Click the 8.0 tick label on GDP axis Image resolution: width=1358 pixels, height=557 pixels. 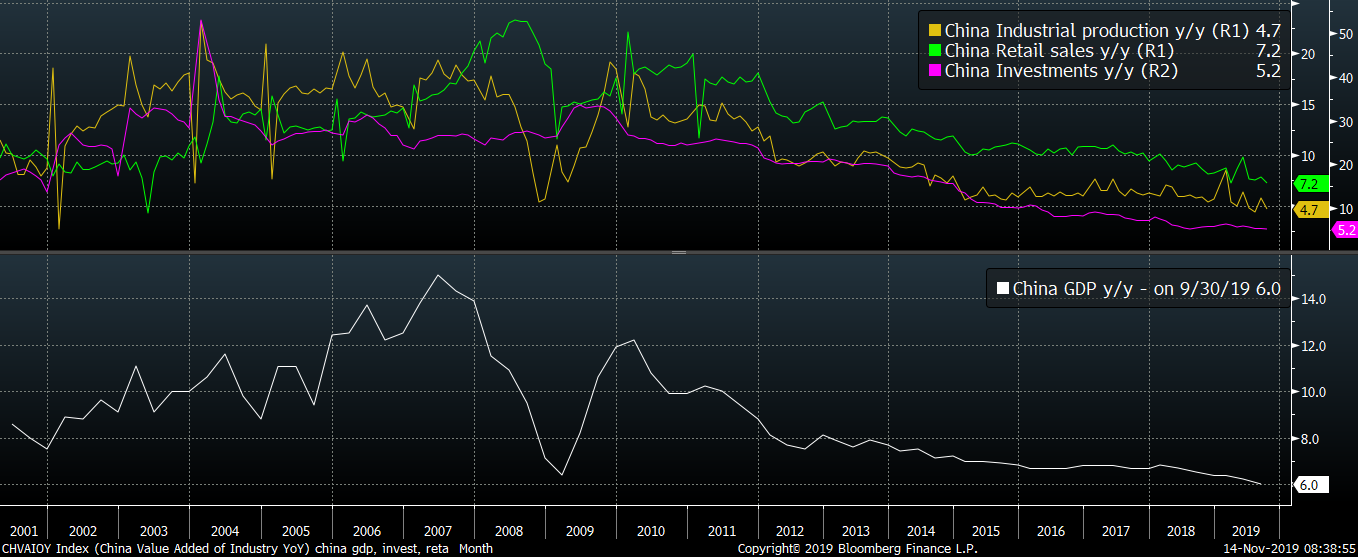(1309, 439)
